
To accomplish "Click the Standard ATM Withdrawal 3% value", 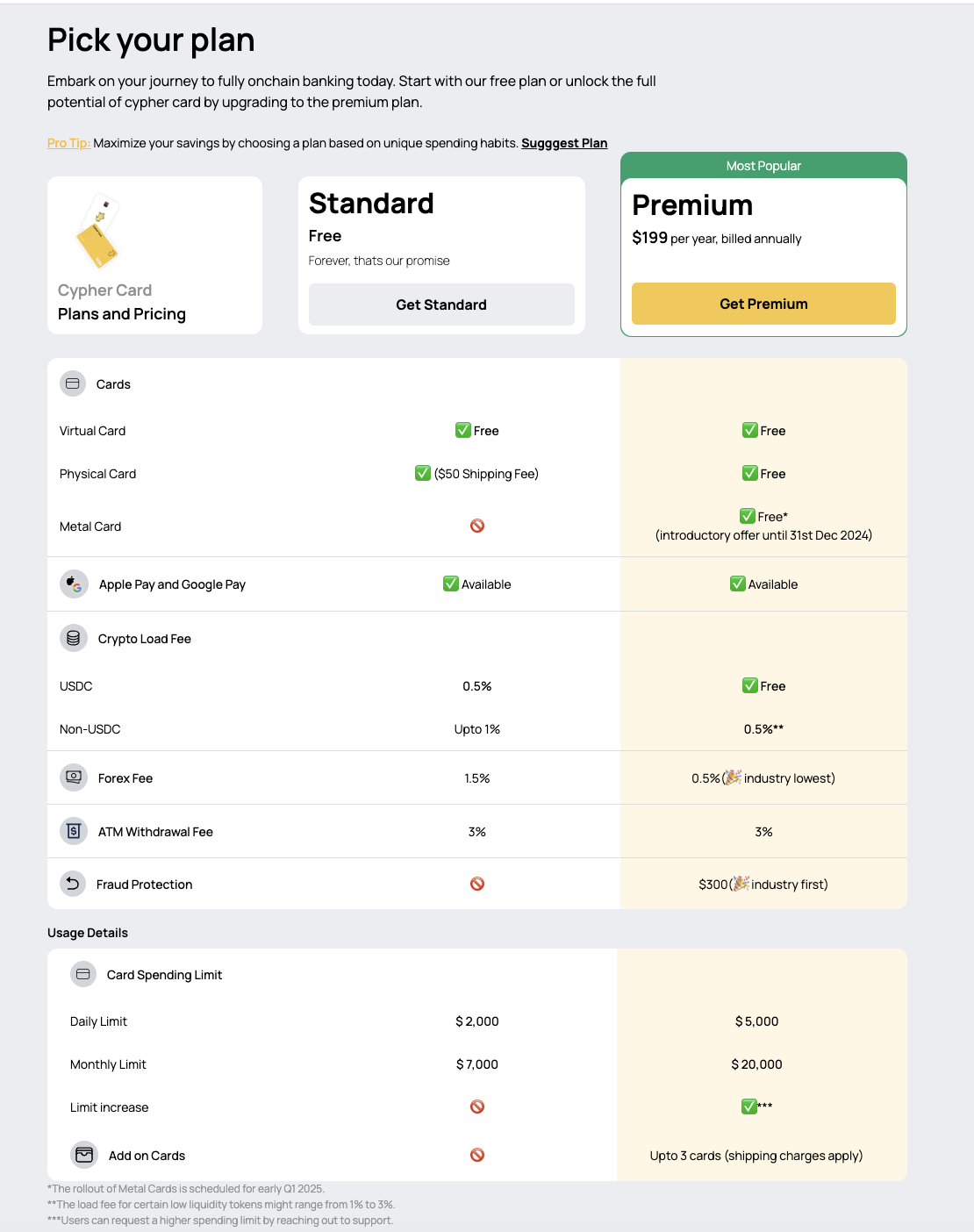I will (477, 832).
